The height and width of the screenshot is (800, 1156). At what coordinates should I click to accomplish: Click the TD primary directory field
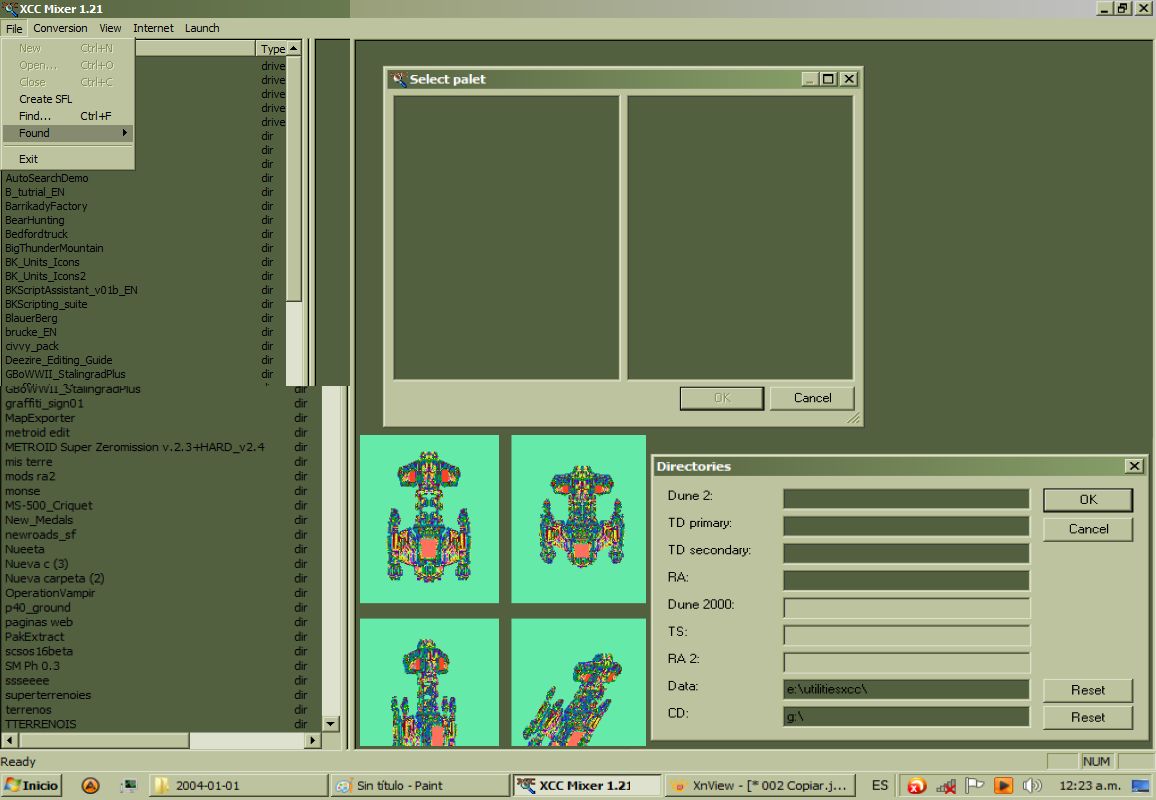906,526
